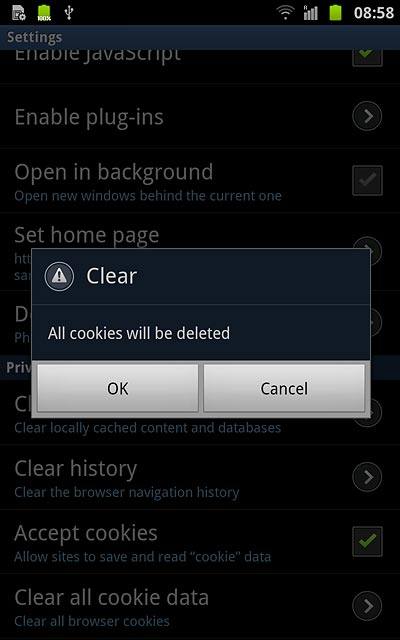Tap the 100% battery notification icon

point(44,13)
